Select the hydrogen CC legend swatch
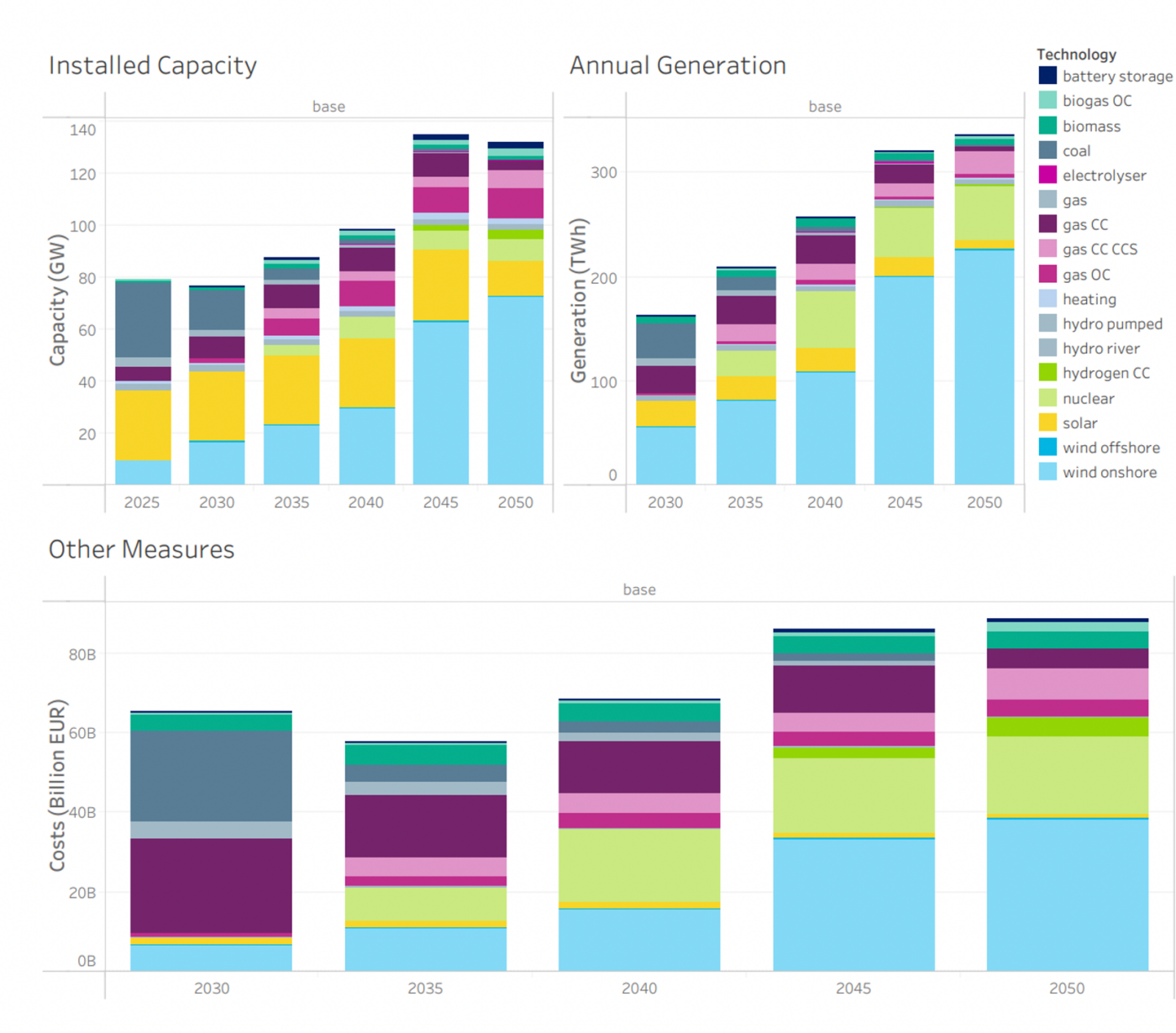The width and height of the screenshot is (1176, 1033). pyautogui.click(x=1047, y=373)
